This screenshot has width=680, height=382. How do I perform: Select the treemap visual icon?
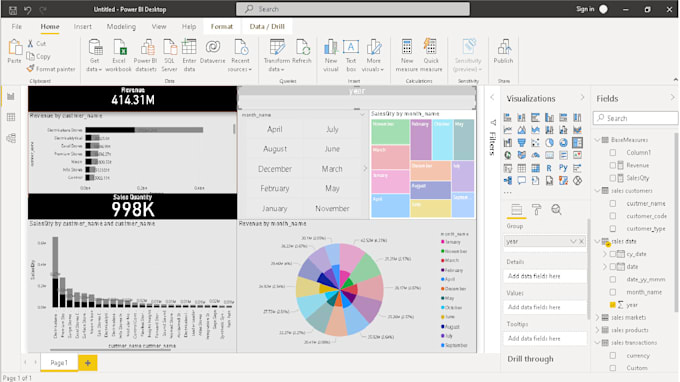click(577, 142)
